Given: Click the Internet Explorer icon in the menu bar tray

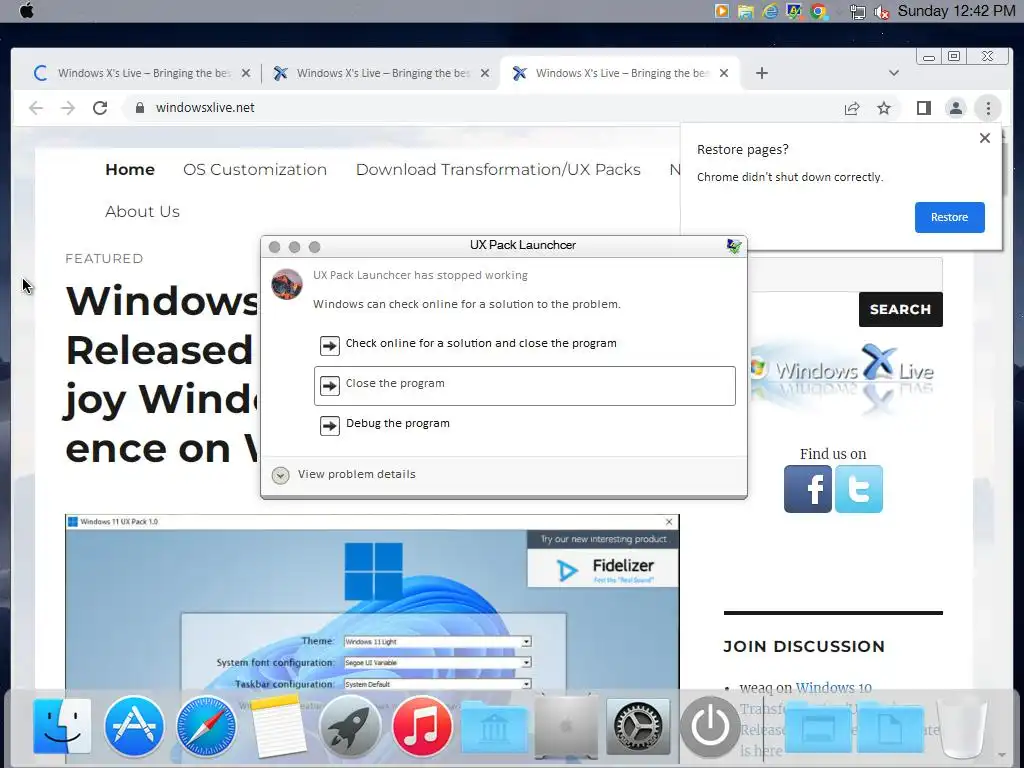Looking at the screenshot, I should pos(770,11).
